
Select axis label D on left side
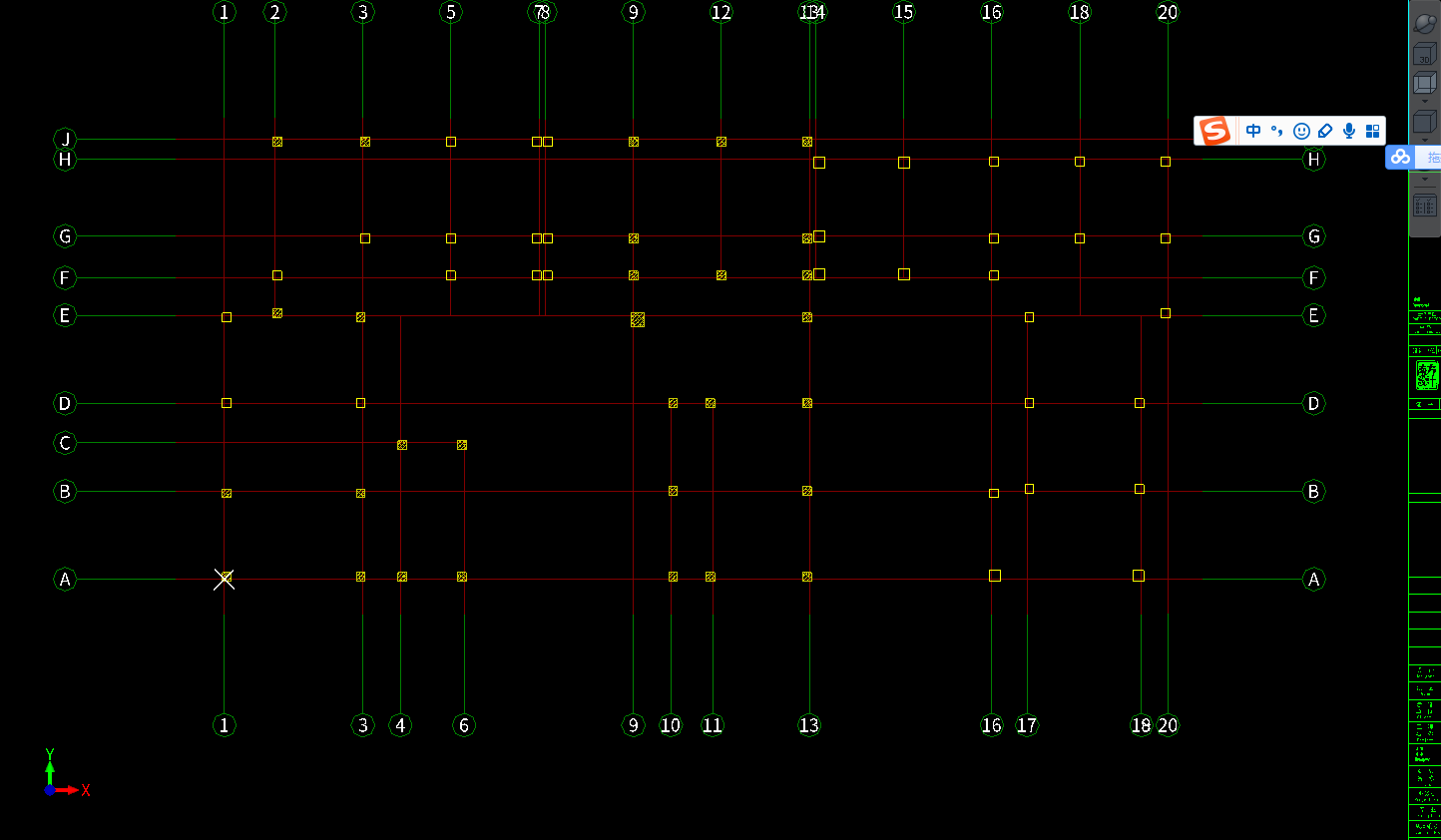point(65,403)
